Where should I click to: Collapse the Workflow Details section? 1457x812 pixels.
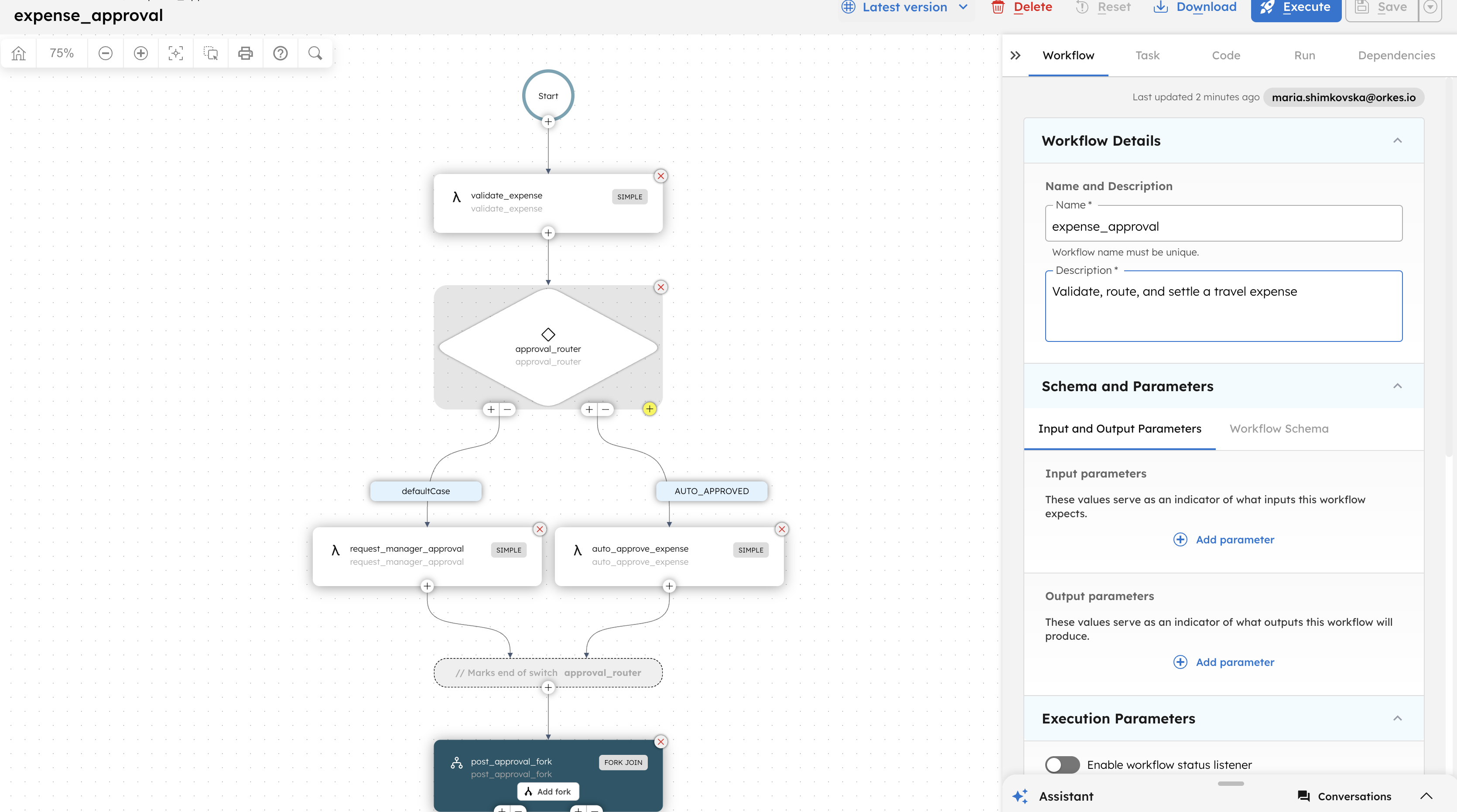point(1398,141)
